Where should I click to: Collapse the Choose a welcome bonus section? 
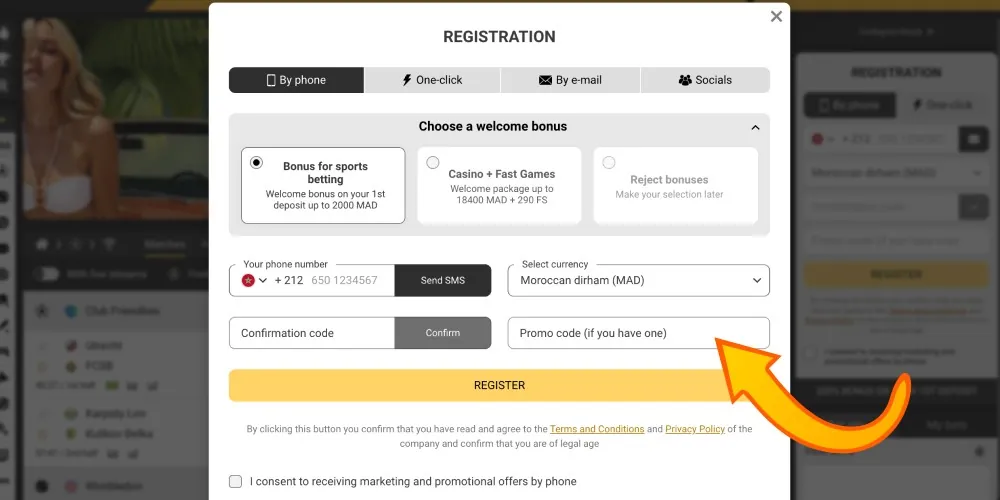click(x=755, y=127)
